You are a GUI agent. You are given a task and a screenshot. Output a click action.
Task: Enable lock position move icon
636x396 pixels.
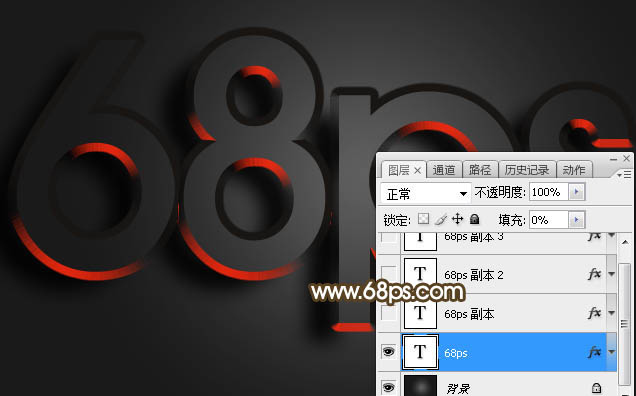[458, 219]
